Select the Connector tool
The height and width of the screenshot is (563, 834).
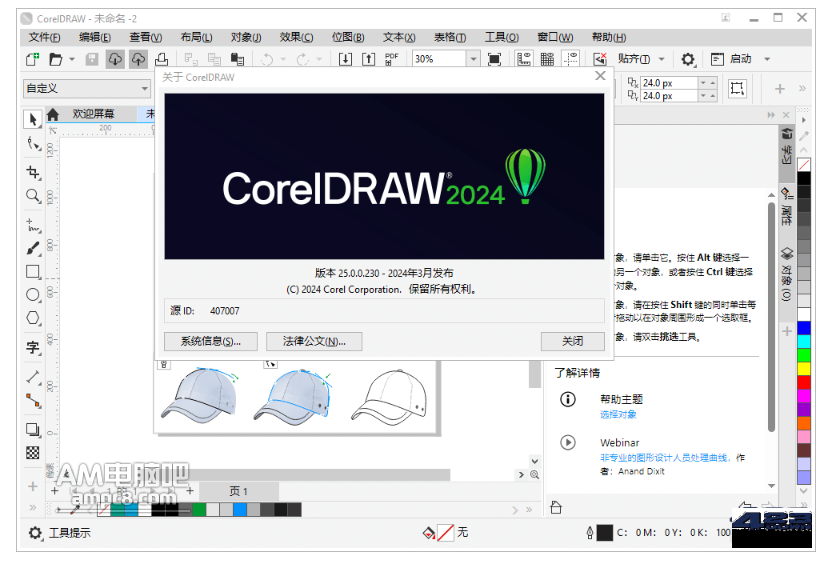pos(33,401)
